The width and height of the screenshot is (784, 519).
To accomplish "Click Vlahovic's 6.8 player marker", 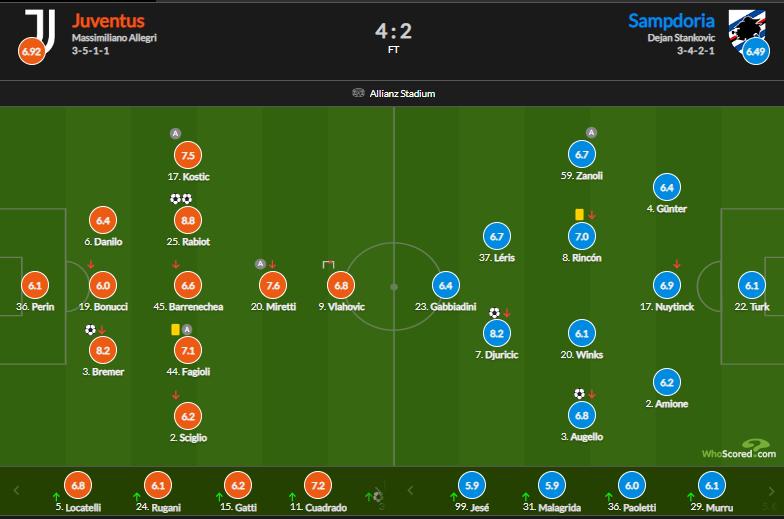I will click(340, 285).
